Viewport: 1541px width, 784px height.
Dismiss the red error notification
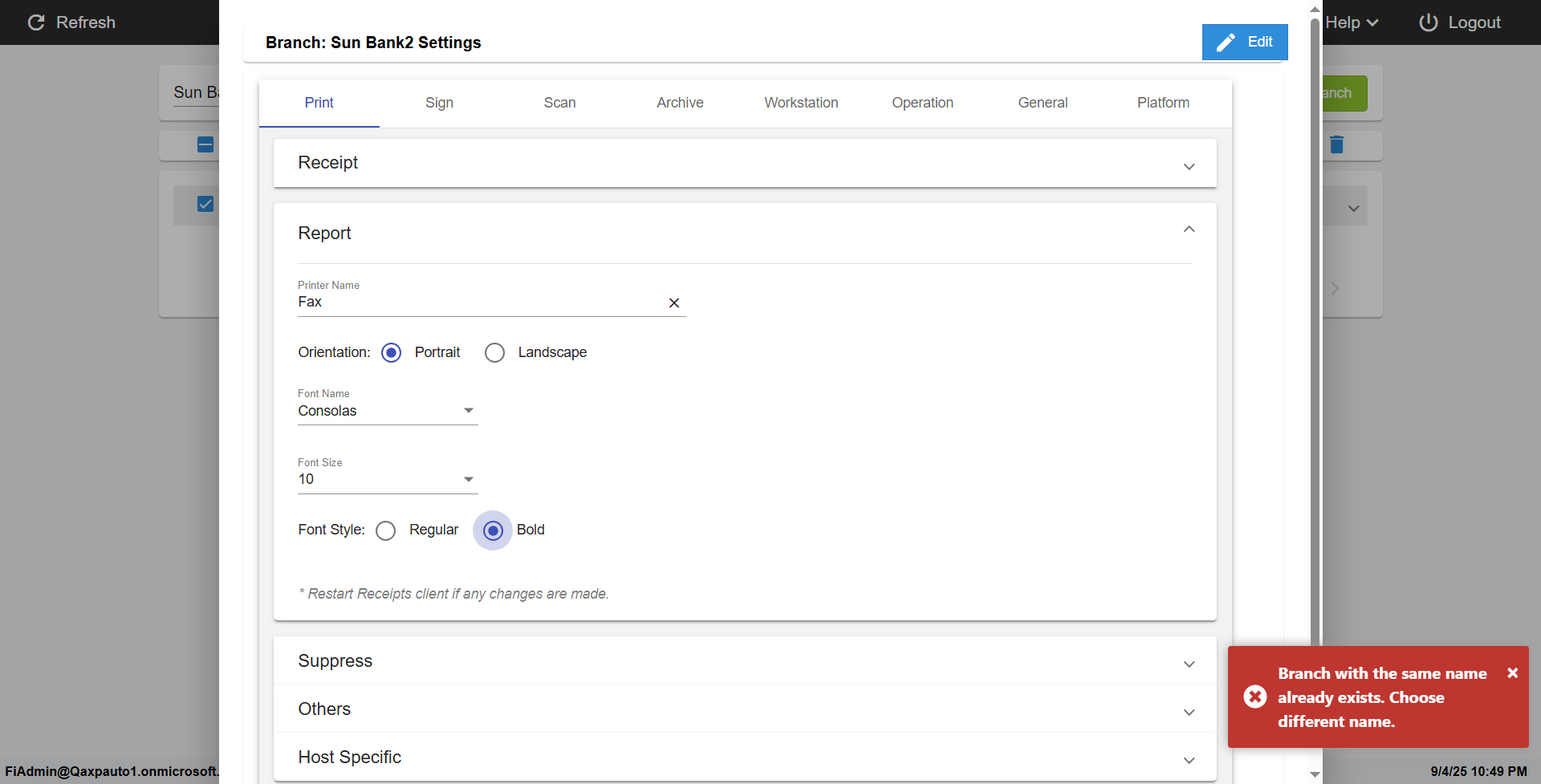pos(1512,673)
